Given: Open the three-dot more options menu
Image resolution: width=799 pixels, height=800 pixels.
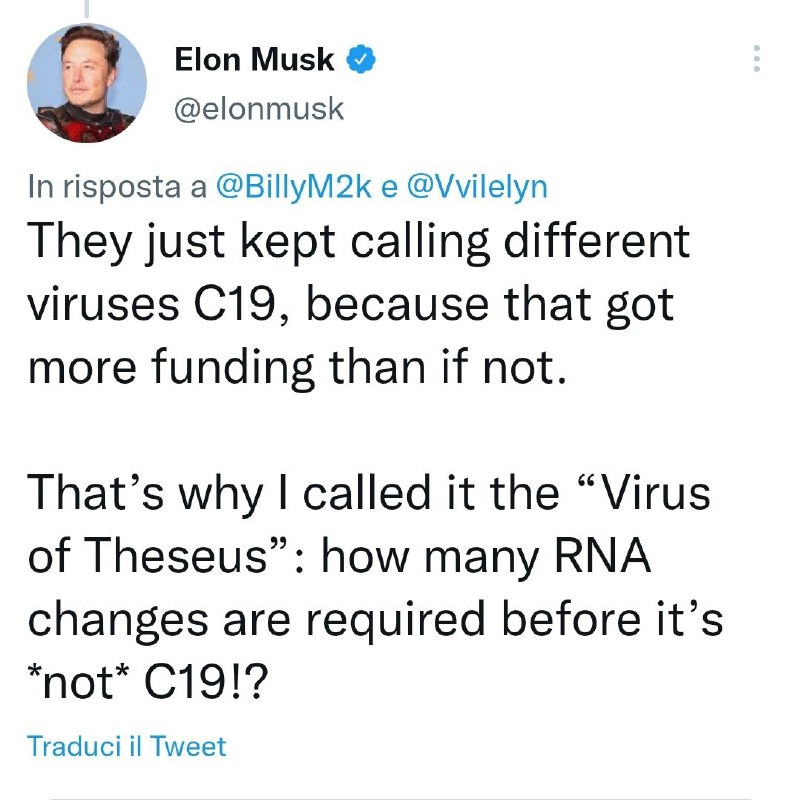Looking at the screenshot, I should 757,58.
